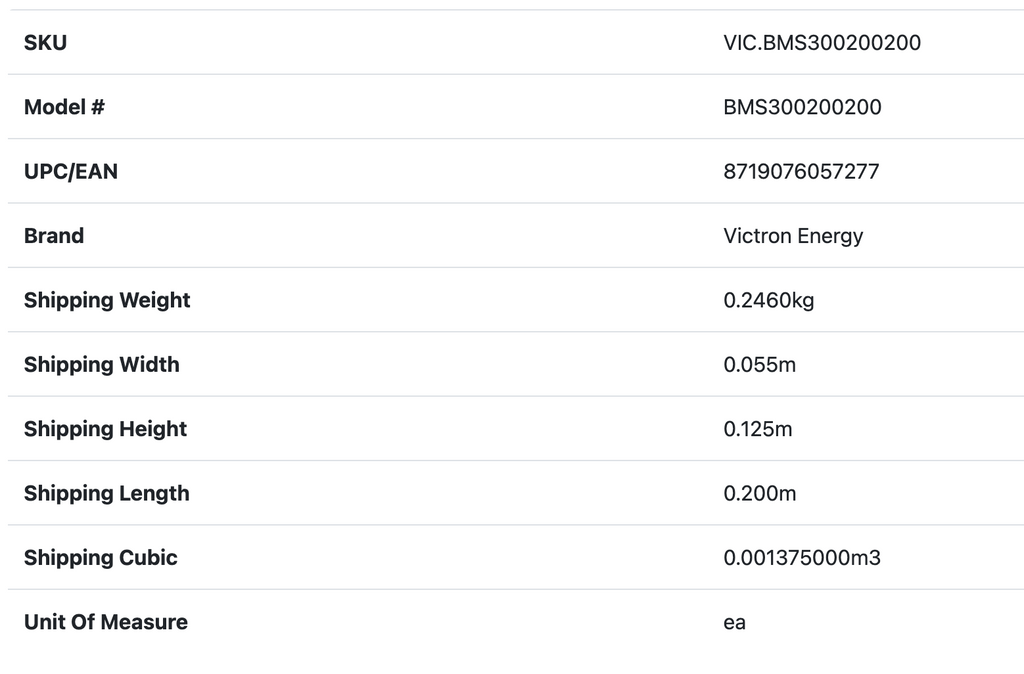This screenshot has width=1024, height=674.
Task: Select the model number BMS300200200
Action: click(x=802, y=107)
